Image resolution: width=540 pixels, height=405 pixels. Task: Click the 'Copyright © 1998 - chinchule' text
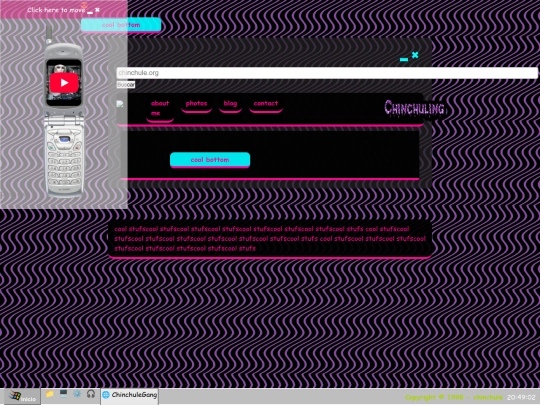coord(454,397)
